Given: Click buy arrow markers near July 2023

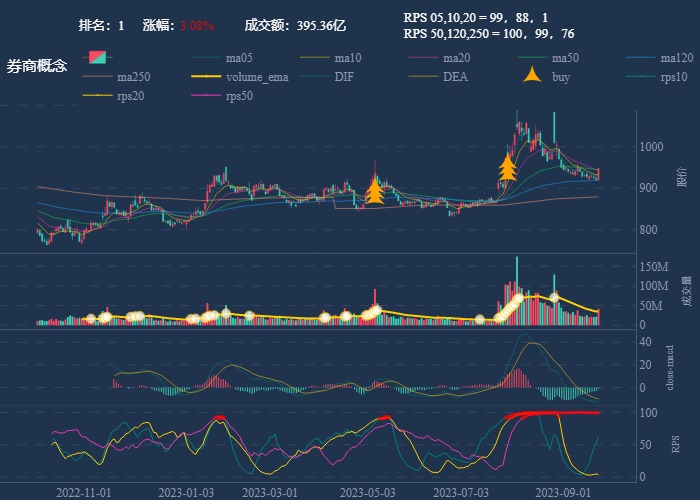Looking at the screenshot, I should point(507,166).
